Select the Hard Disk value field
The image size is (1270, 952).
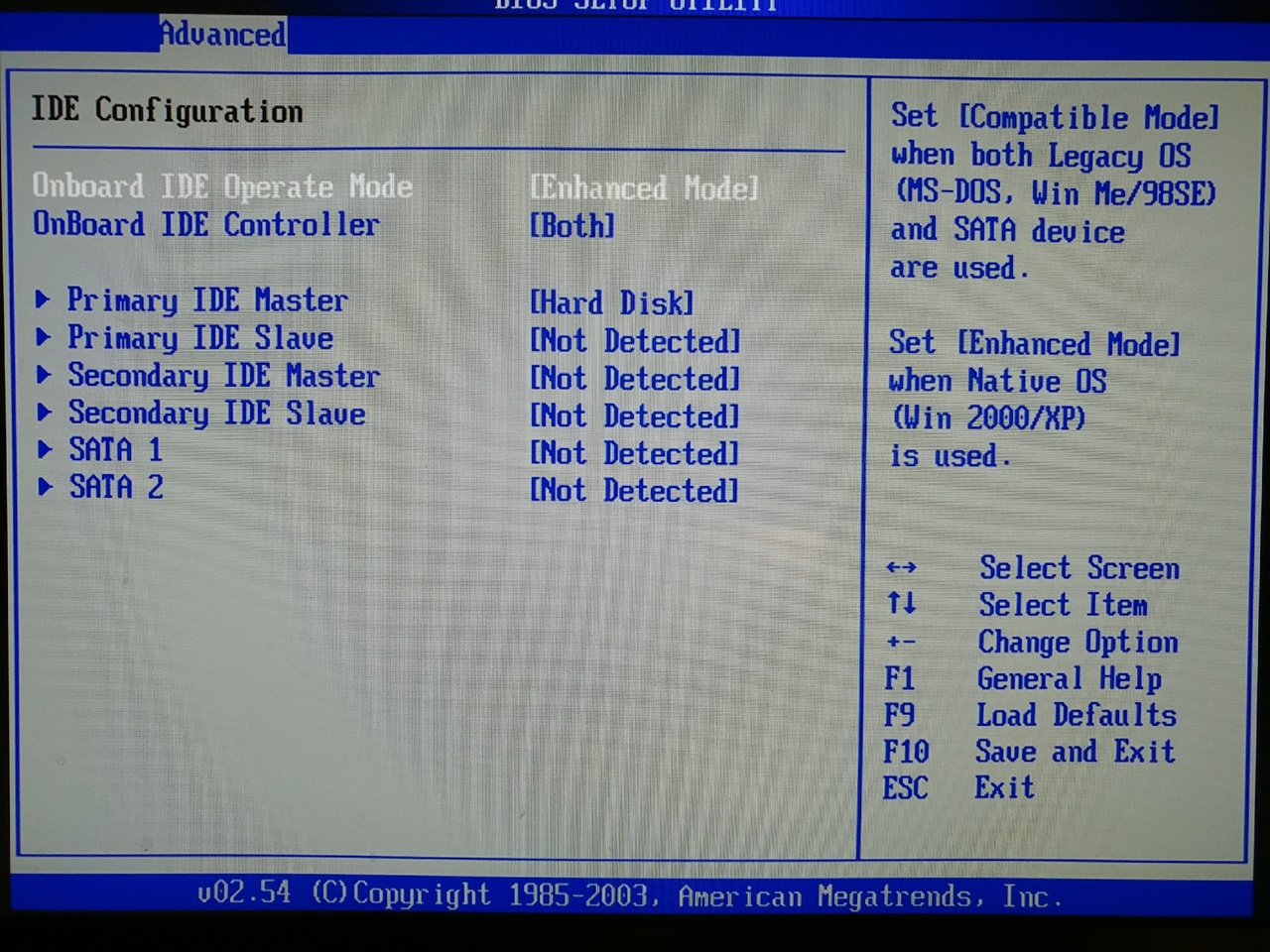click(611, 302)
